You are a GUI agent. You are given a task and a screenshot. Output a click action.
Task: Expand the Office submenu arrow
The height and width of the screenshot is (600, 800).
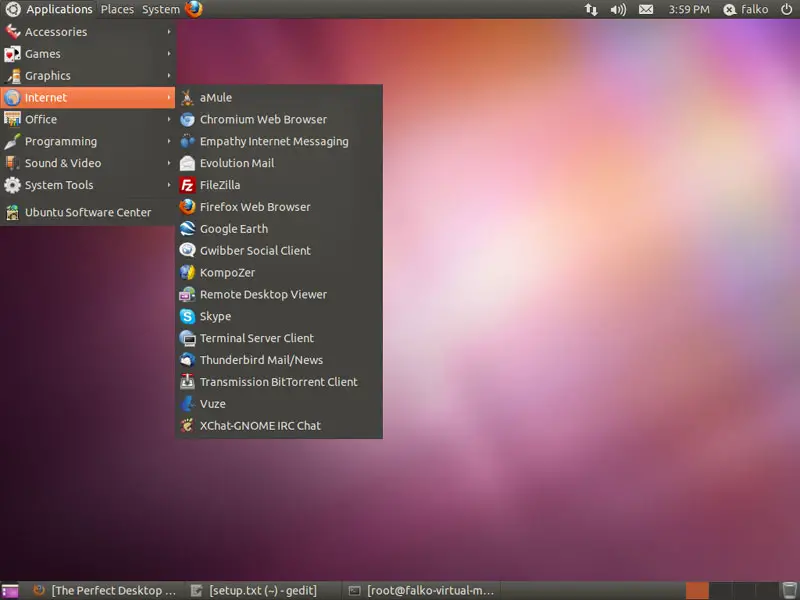point(168,119)
